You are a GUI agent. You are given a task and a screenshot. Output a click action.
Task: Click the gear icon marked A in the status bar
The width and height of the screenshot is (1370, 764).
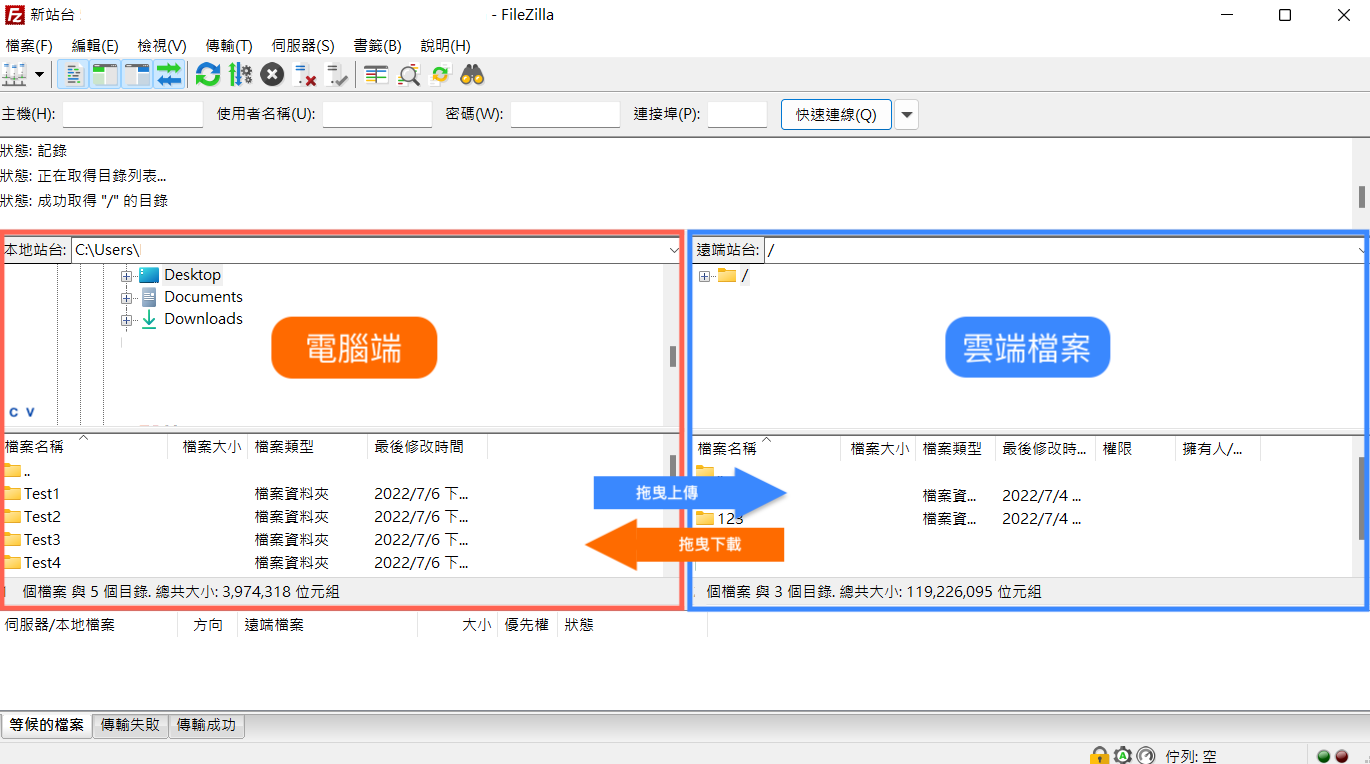pyautogui.click(x=1123, y=756)
